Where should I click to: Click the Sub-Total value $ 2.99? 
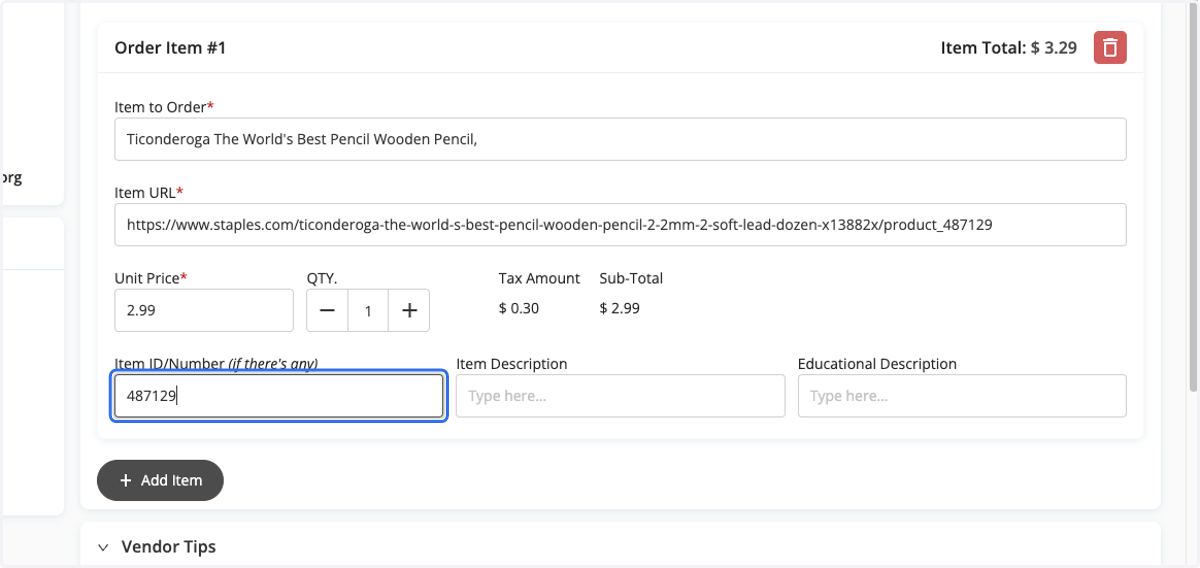point(620,308)
